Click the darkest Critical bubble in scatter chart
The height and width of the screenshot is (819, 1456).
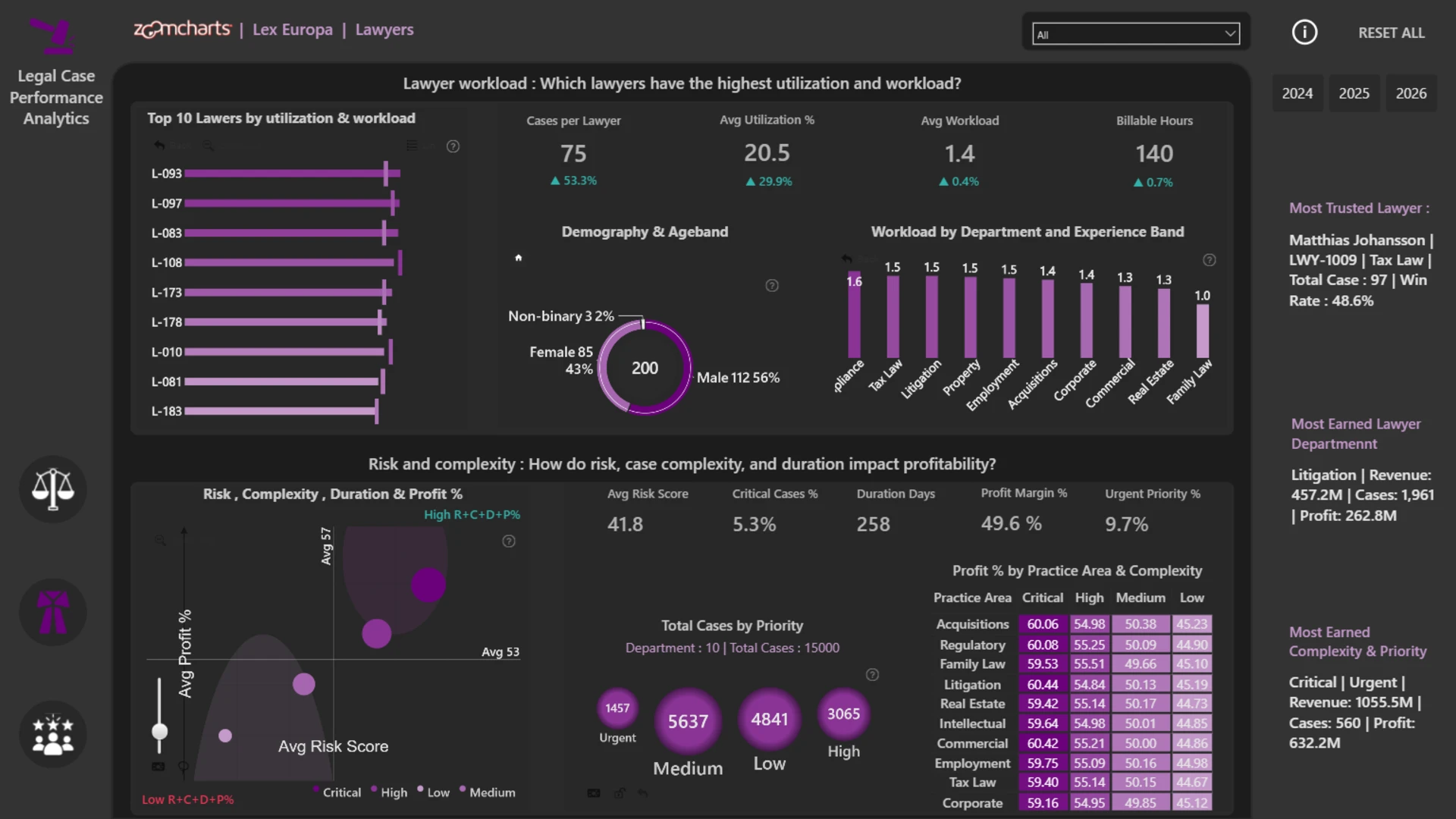coord(428,585)
